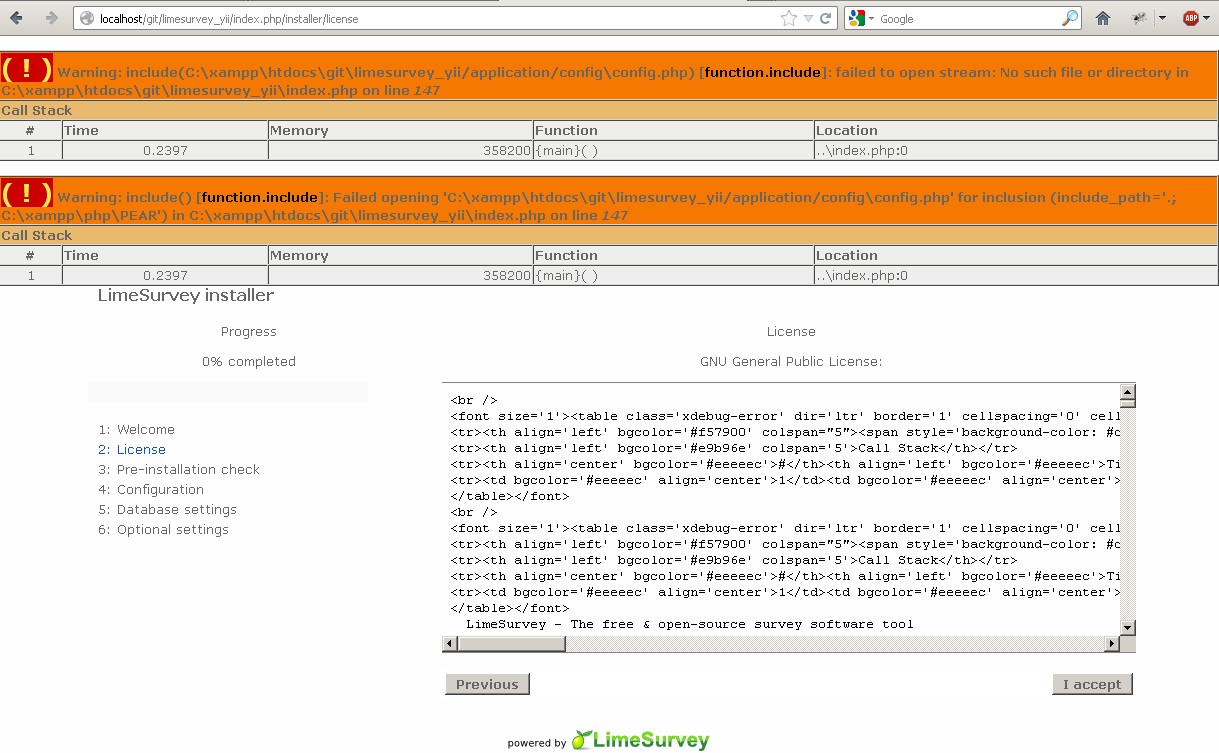This screenshot has width=1219, height=753.
Task: Click the browser forward arrow button
Action: pyautogui.click(x=51, y=18)
